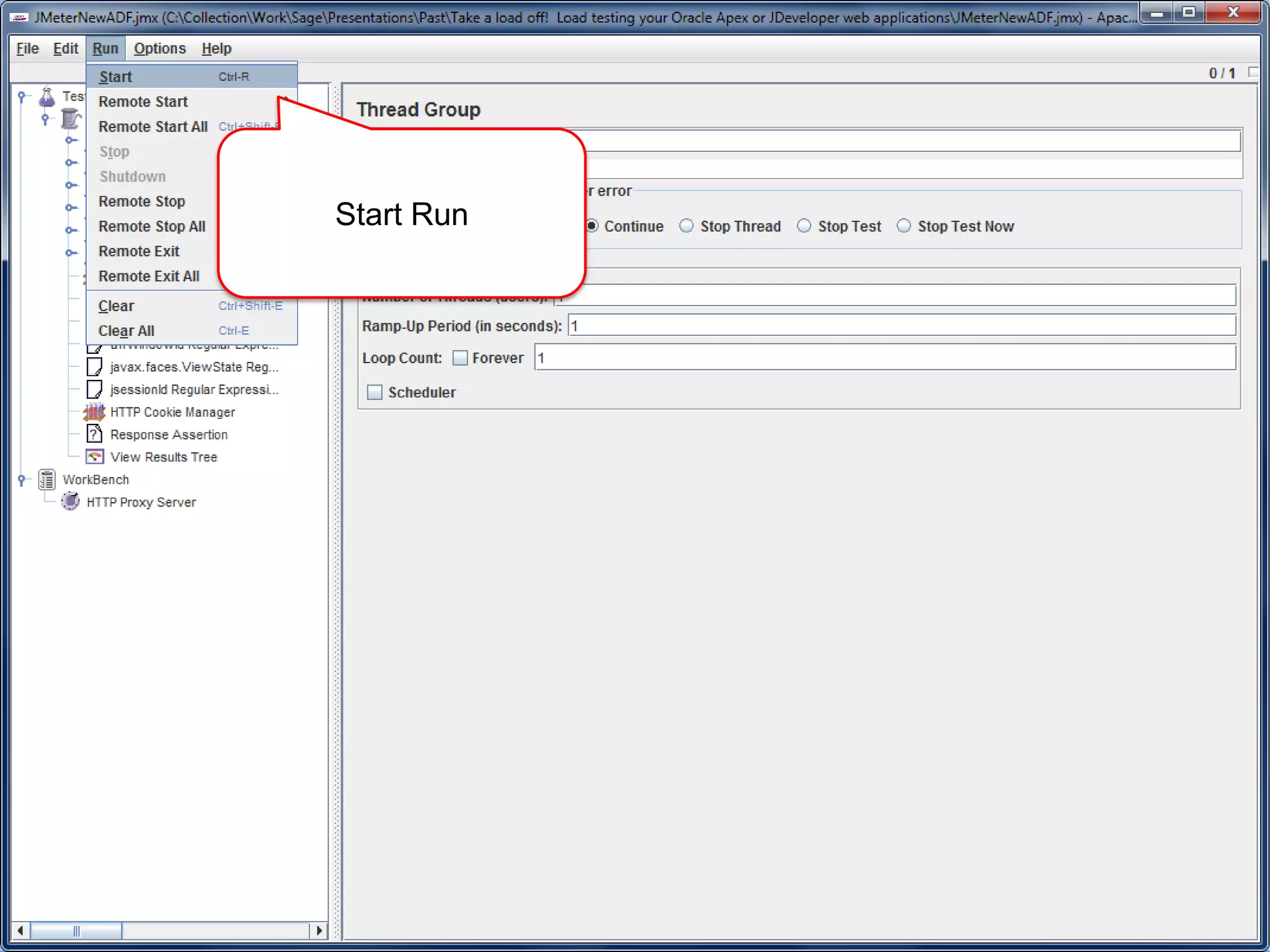The image size is (1270, 952).
Task: Click the JMeter title bar icon
Action: pyautogui.click(x=19, y=17)
